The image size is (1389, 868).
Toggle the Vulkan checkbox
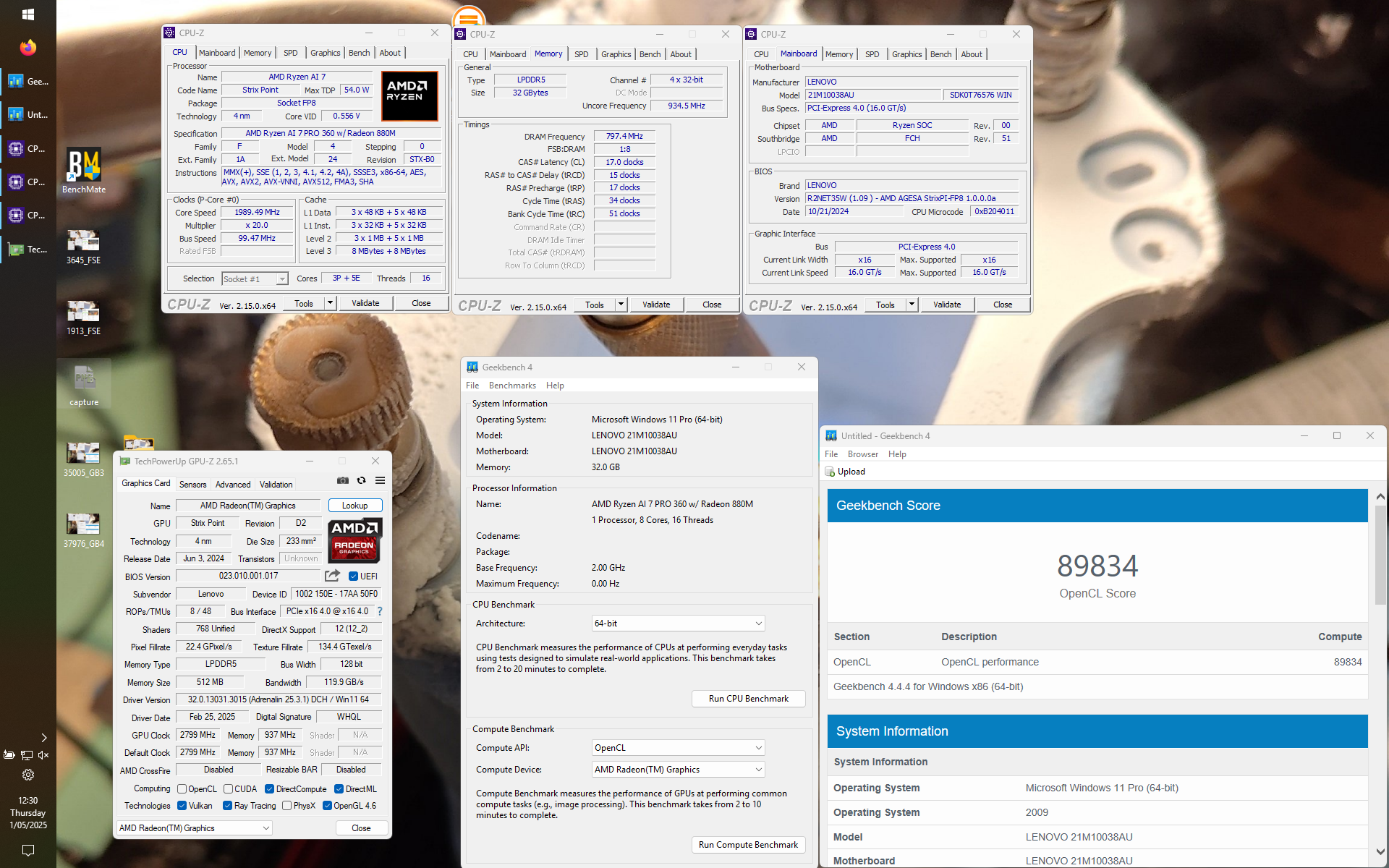[182, 806]
